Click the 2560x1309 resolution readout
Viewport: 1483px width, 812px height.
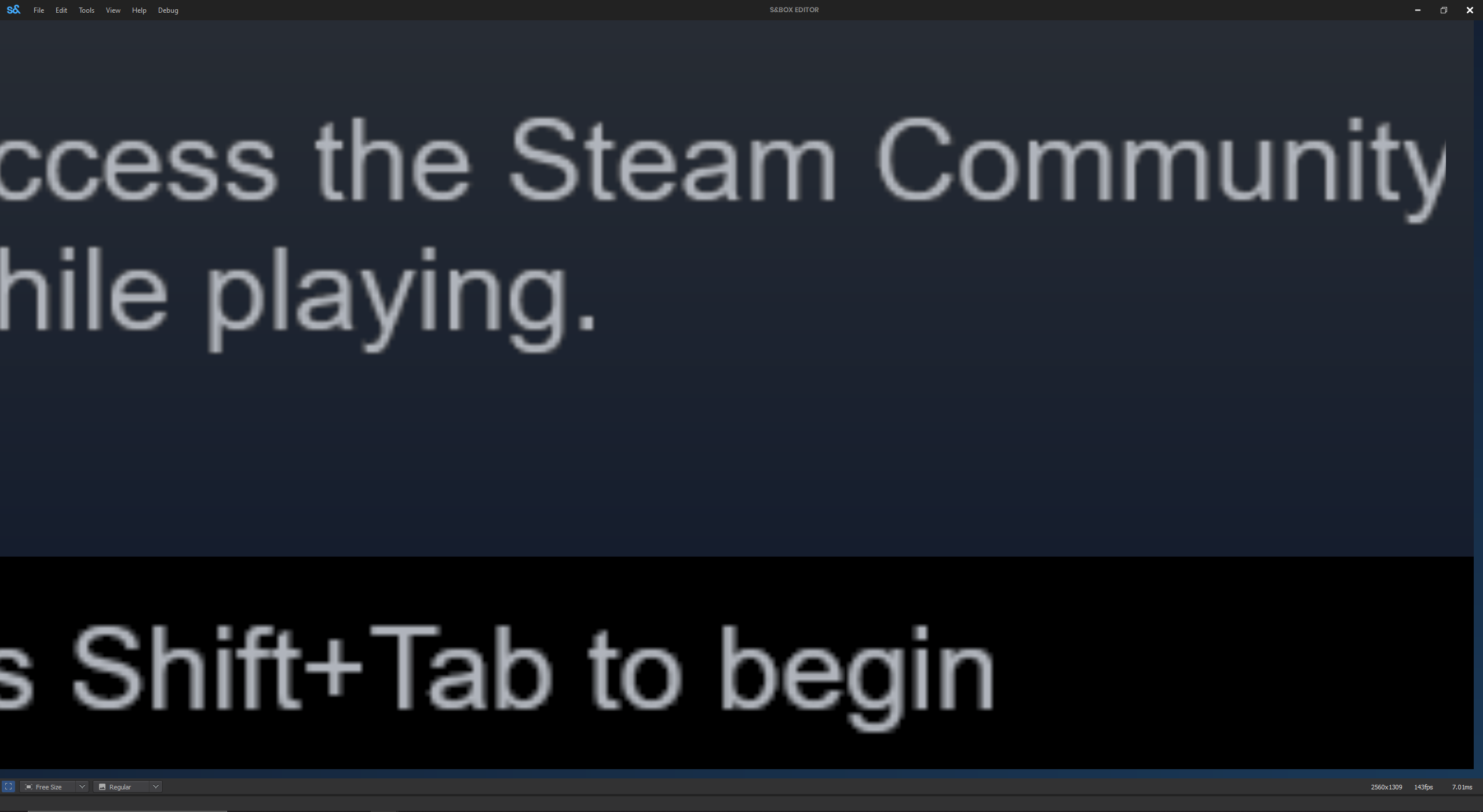click(x=1386, y=787)
